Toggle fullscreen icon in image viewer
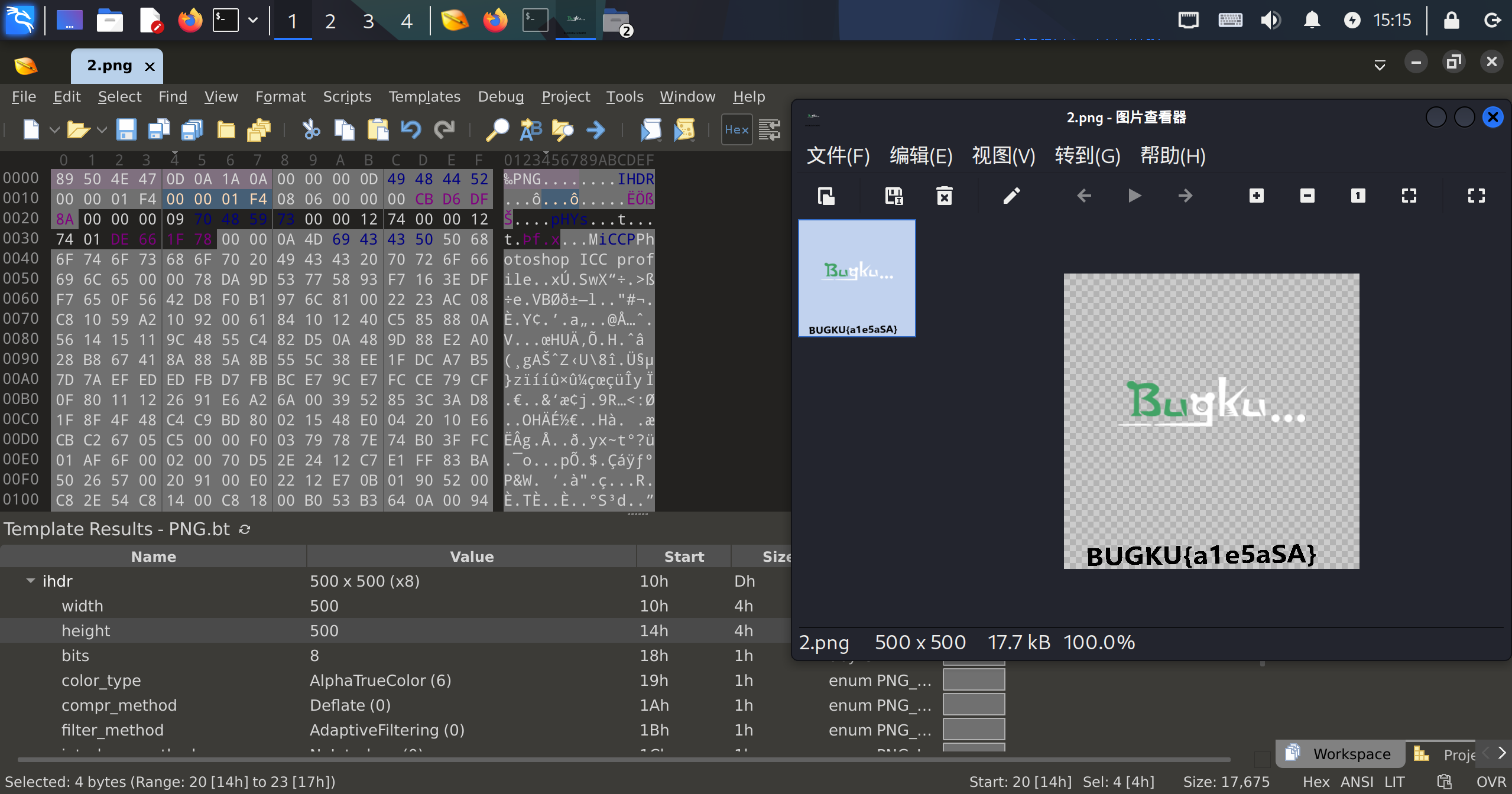The image size is (1512, 794). (1476, 196)
